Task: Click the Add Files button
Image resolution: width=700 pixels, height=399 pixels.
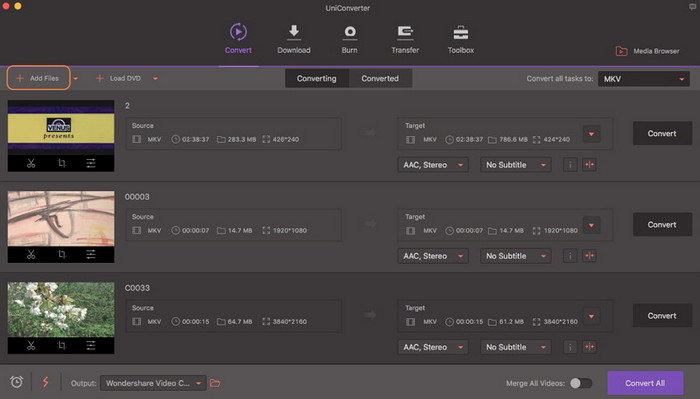Action: (38, 78)
